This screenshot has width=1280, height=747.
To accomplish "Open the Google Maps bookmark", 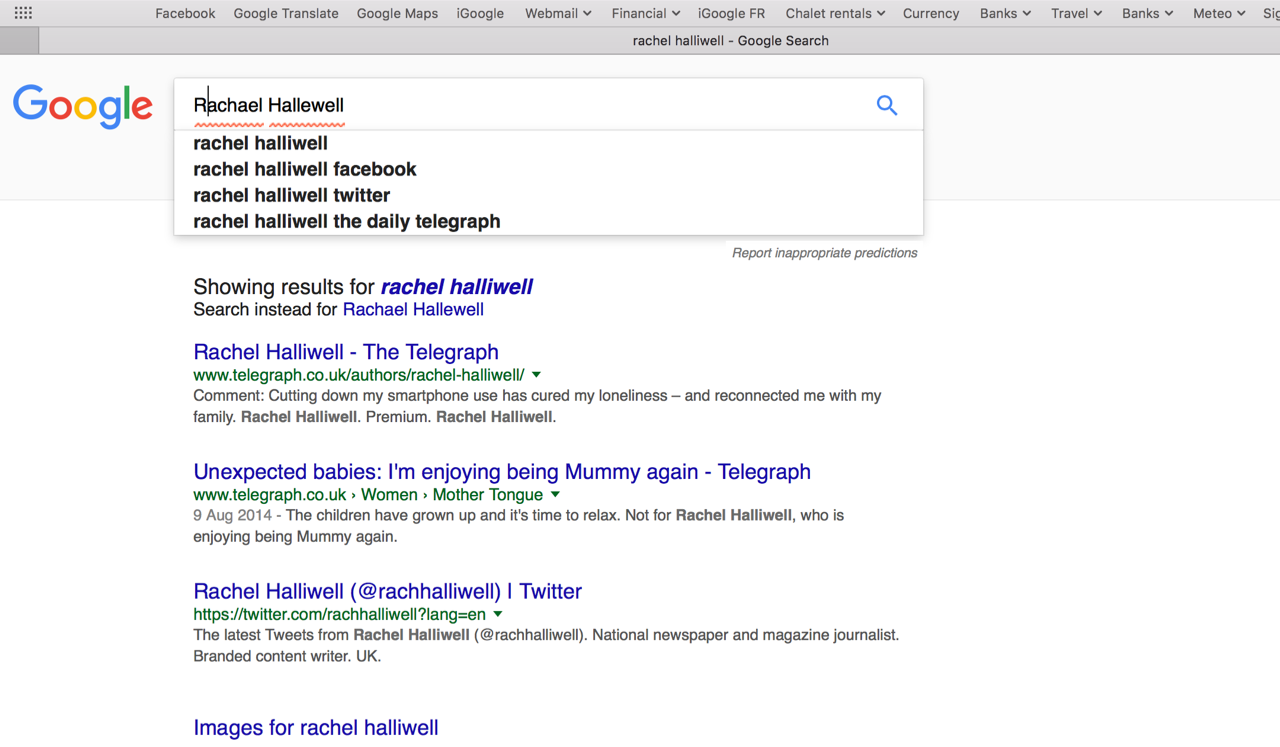I will click(x=397, y=13).
